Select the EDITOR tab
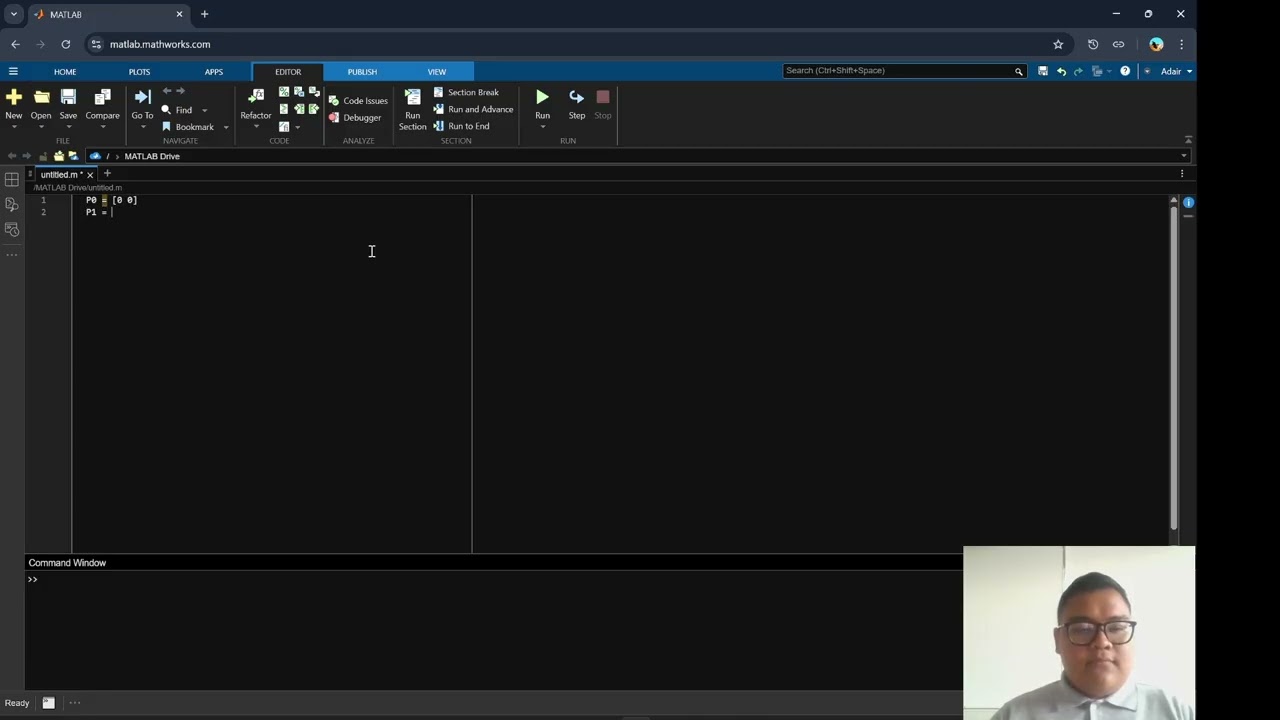The height and width of the screenshot is (720, 1280). [x=288, y=72]
